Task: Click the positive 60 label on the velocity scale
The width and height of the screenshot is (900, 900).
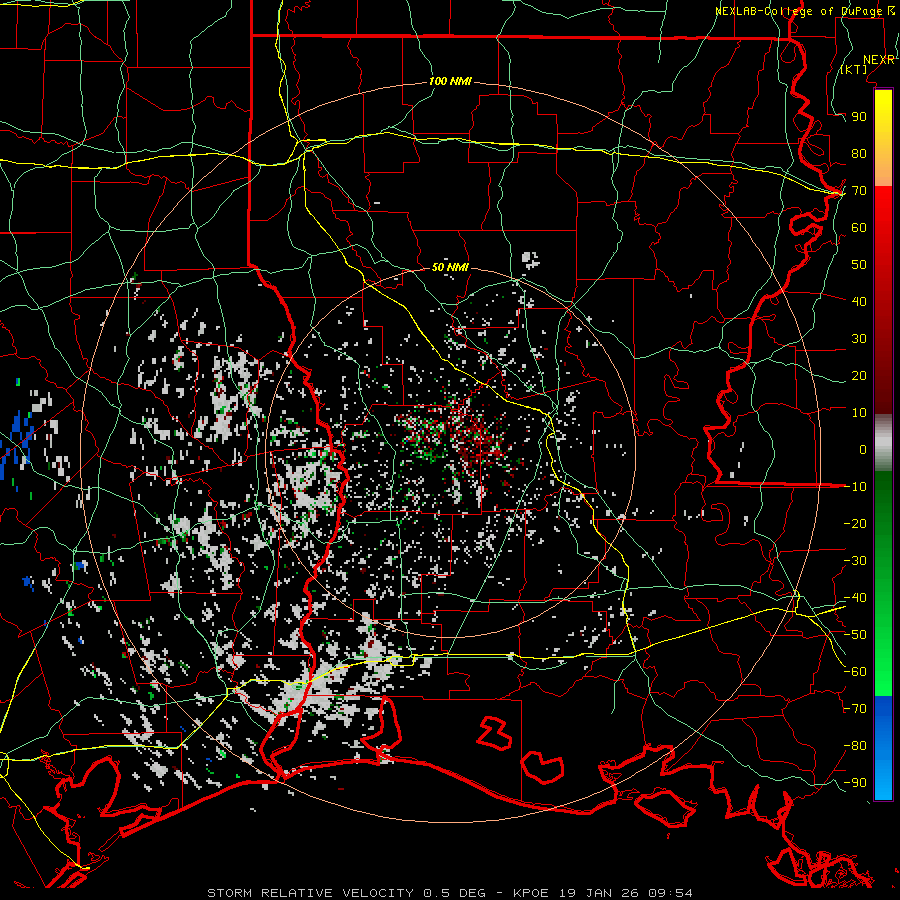Action: pyautogui.click(x=859, y=228)
